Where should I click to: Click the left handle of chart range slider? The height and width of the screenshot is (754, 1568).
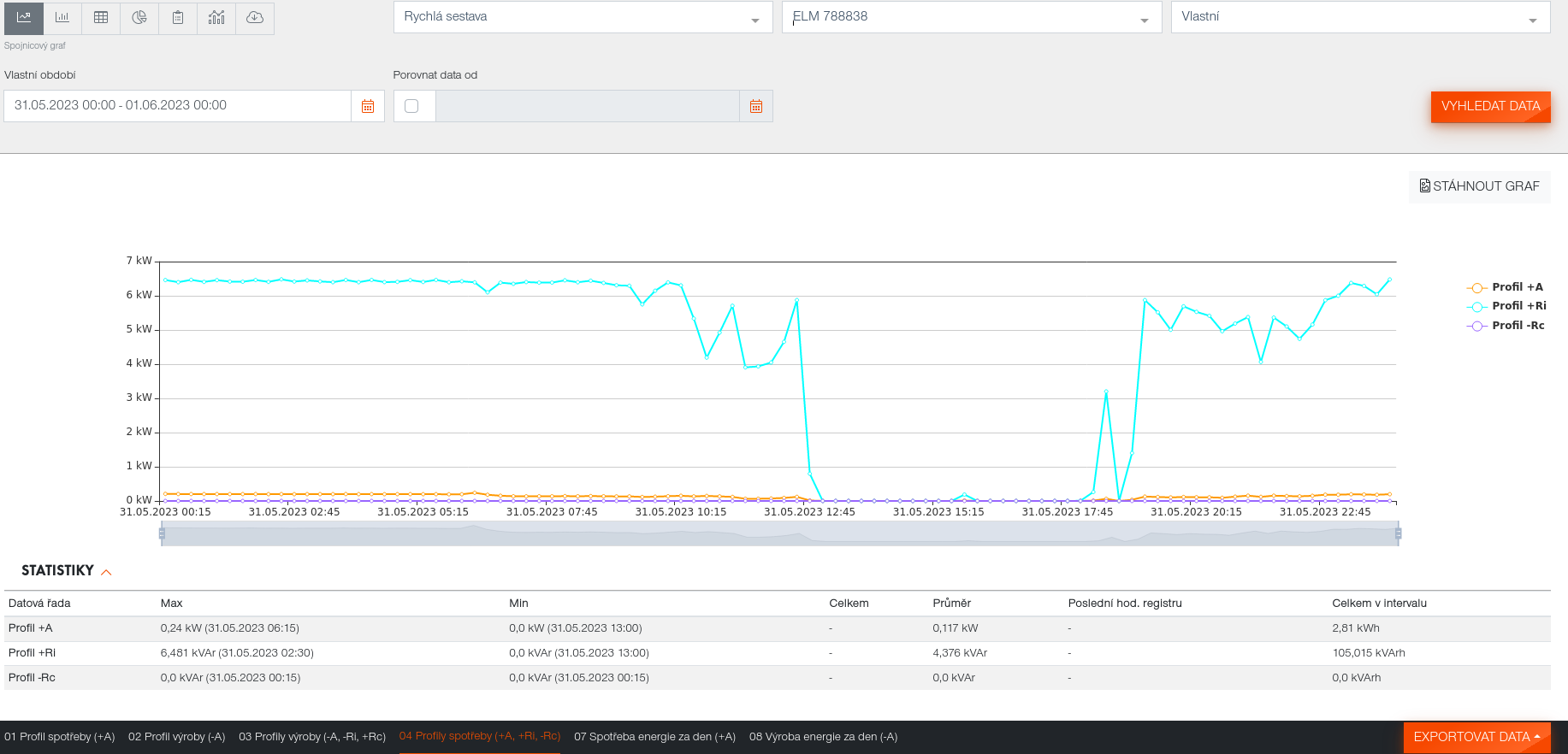point(162,533)
